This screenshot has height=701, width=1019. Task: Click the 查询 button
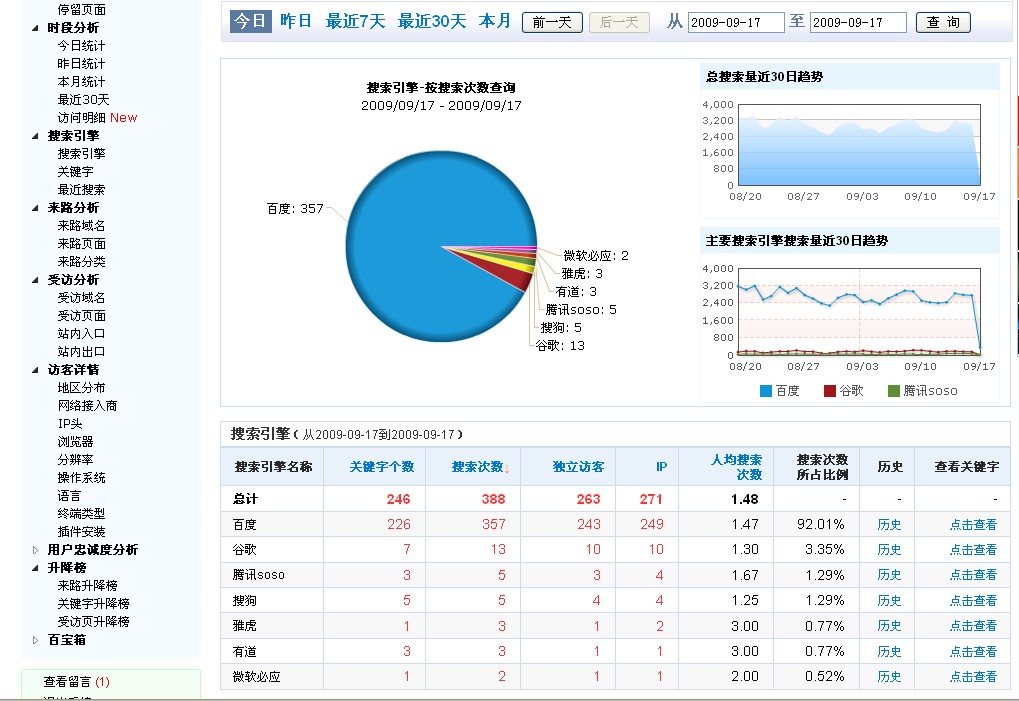point(942,21)
